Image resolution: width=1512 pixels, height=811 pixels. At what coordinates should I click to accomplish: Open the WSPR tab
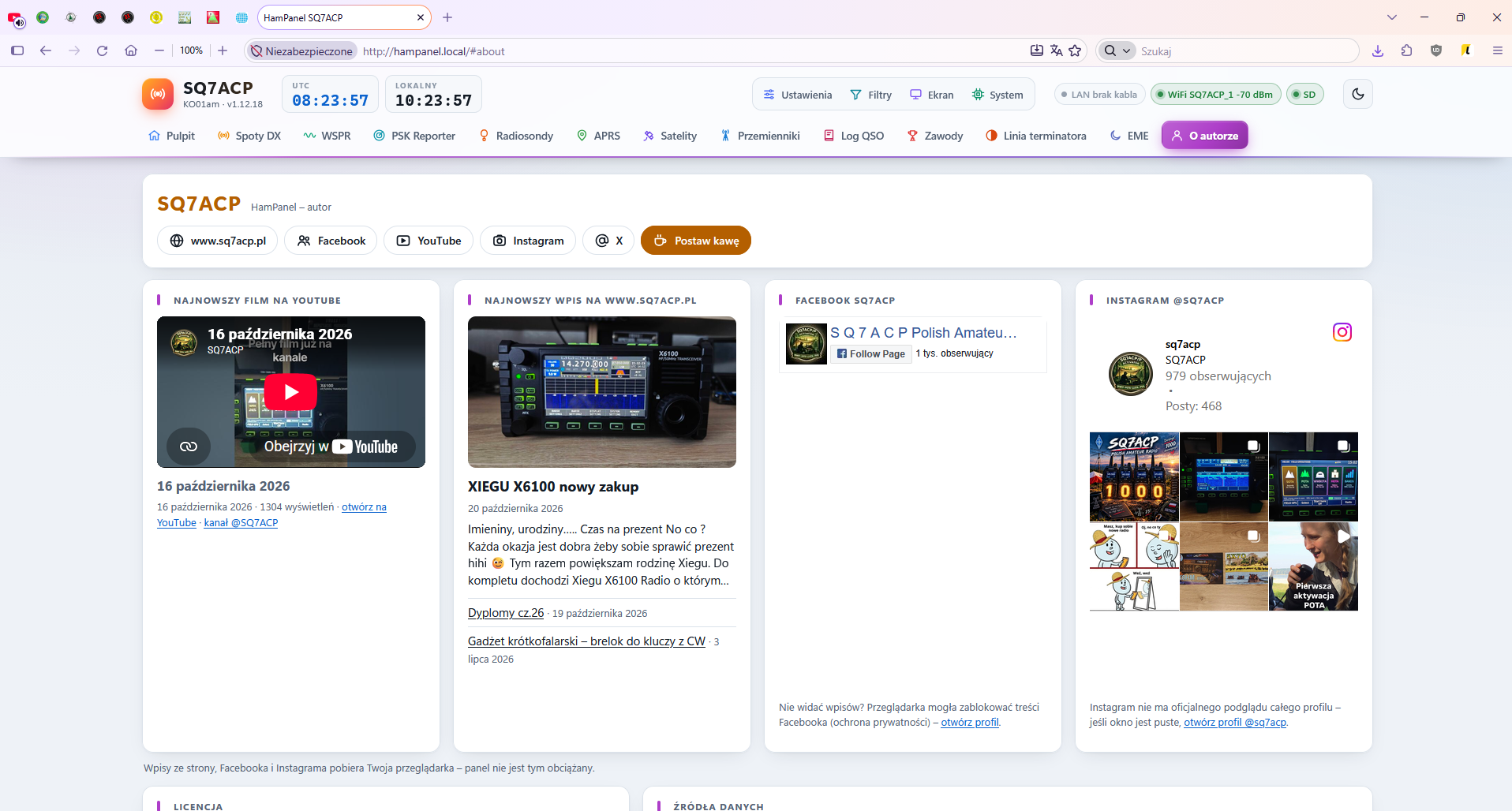pyautogui.click(x=327, y=136)
